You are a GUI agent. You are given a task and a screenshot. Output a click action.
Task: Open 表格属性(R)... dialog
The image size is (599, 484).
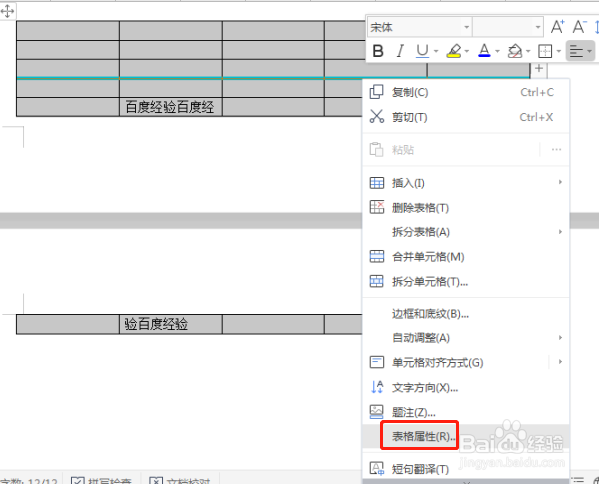(x=466, y=436)
